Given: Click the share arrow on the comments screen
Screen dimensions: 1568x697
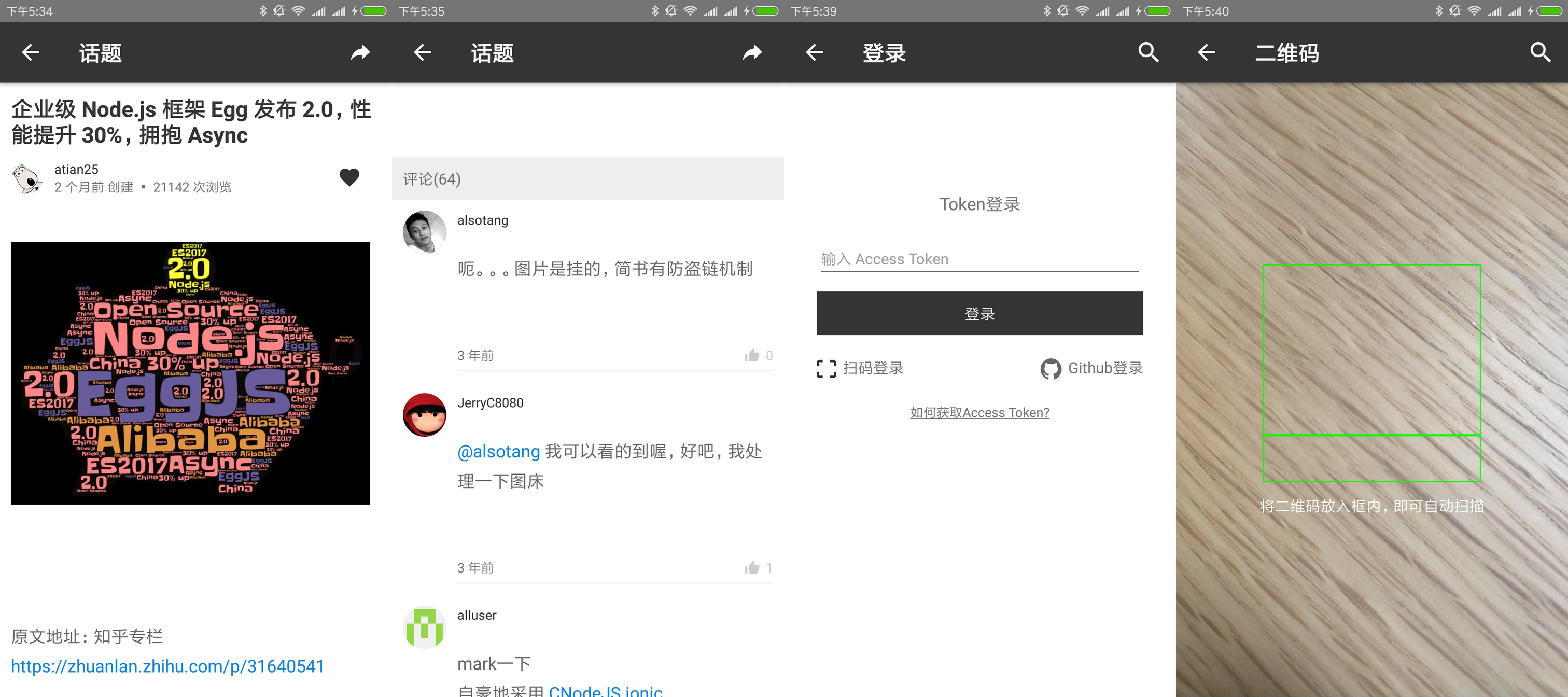Looking at the screenshot, I should point(752,53).
